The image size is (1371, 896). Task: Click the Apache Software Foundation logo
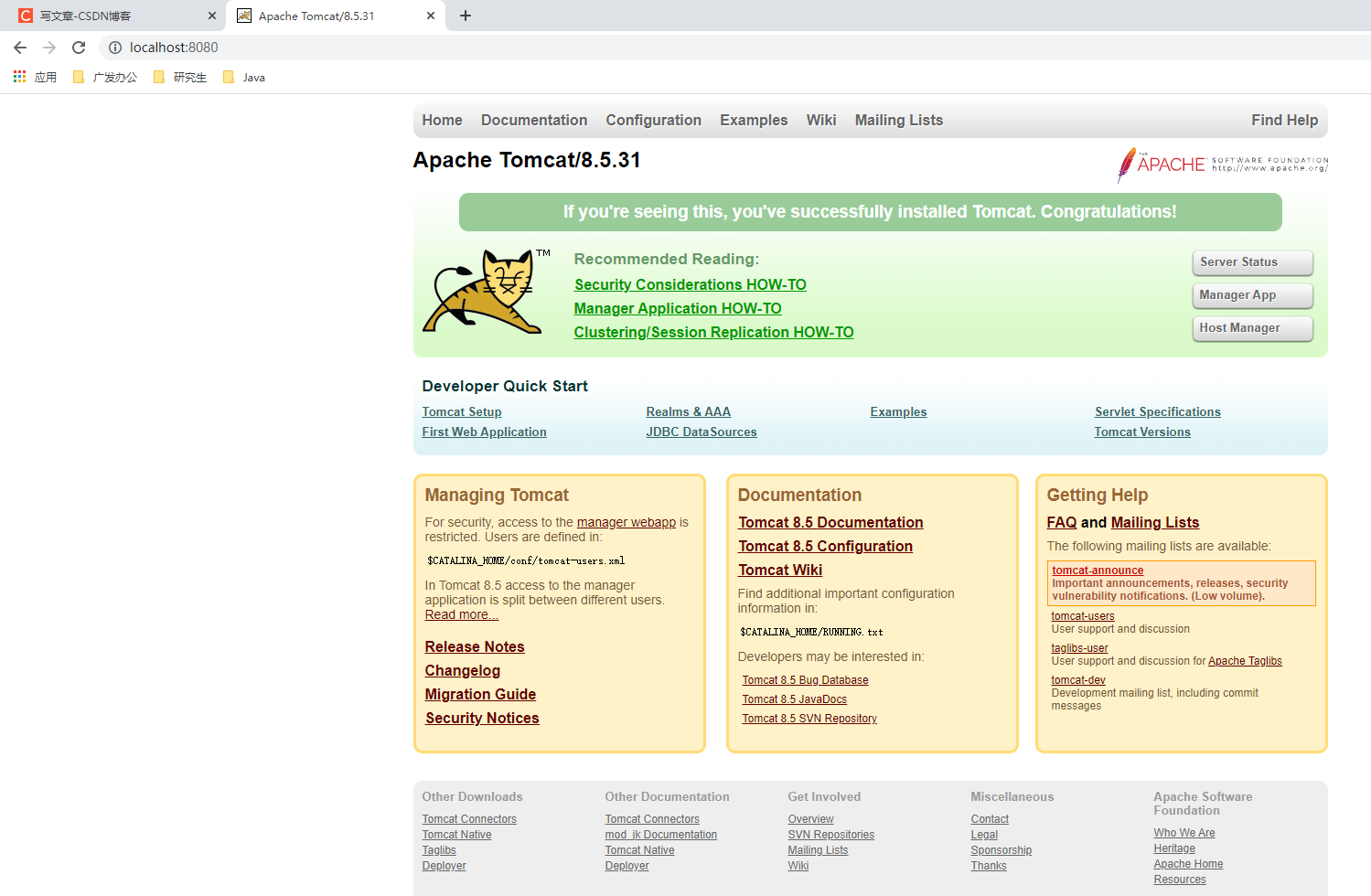click(x=1222, y=165)
